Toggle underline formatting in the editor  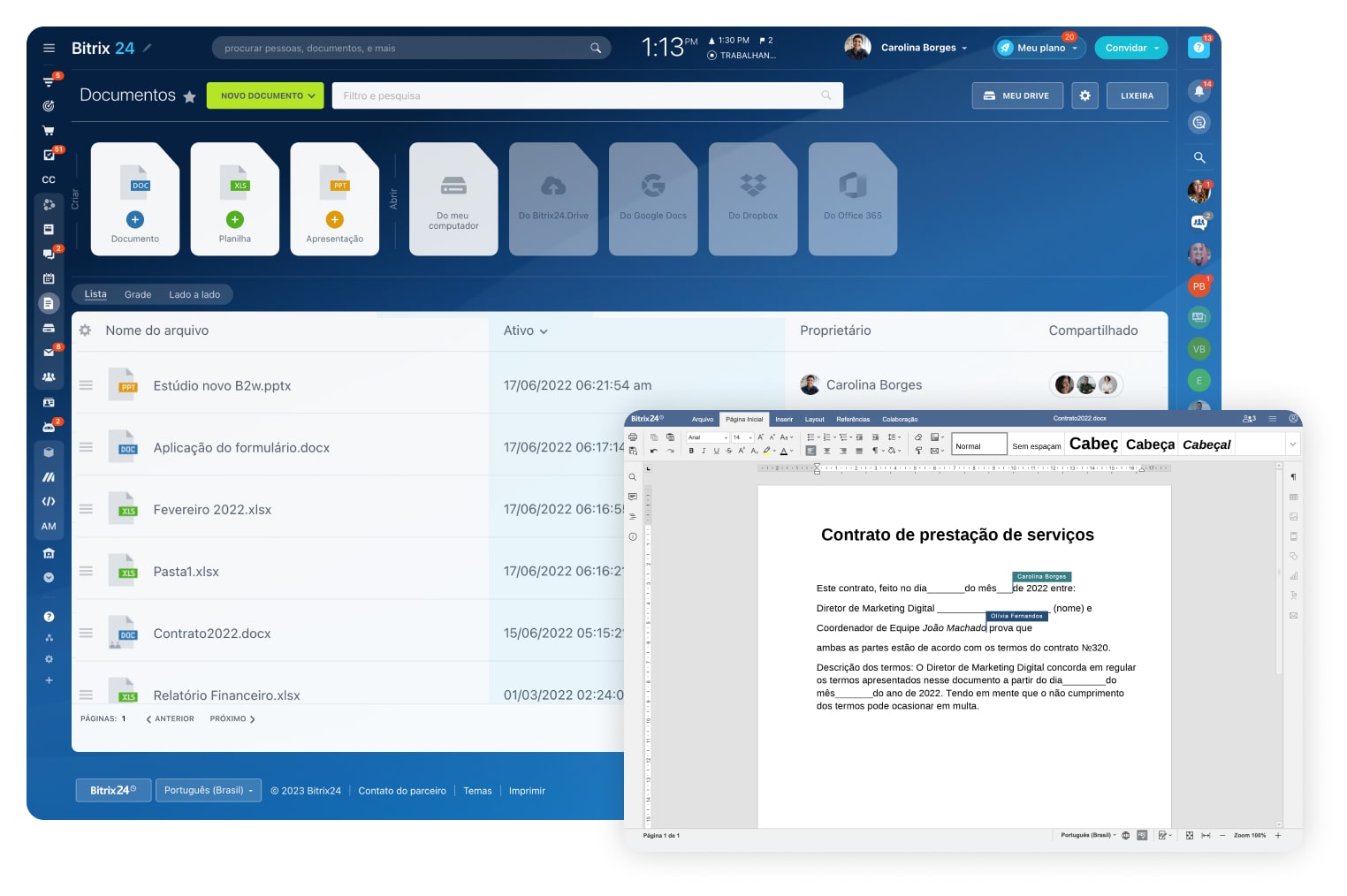[716, 451]
